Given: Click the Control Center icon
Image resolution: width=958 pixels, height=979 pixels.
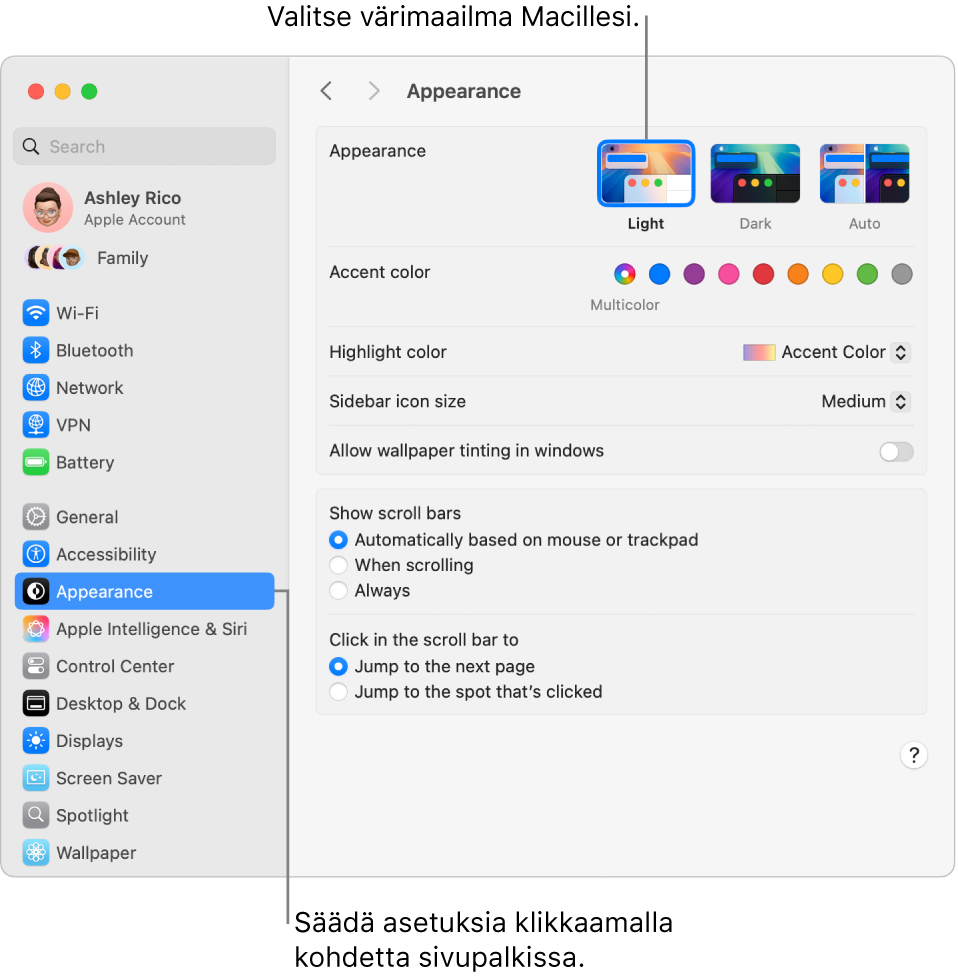Looking at the screenshot, I should 36,667.
